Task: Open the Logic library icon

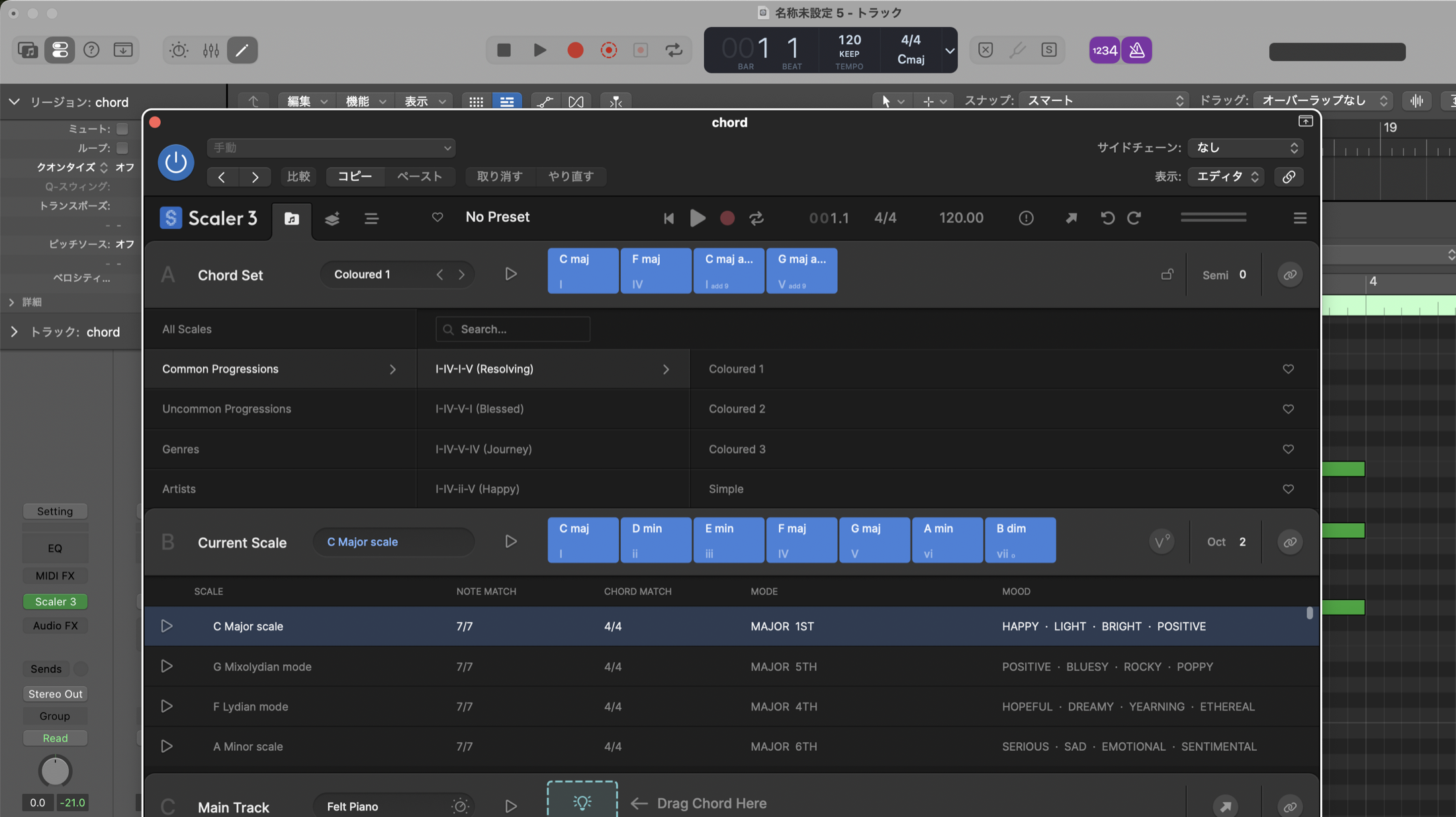Action: 28,50
